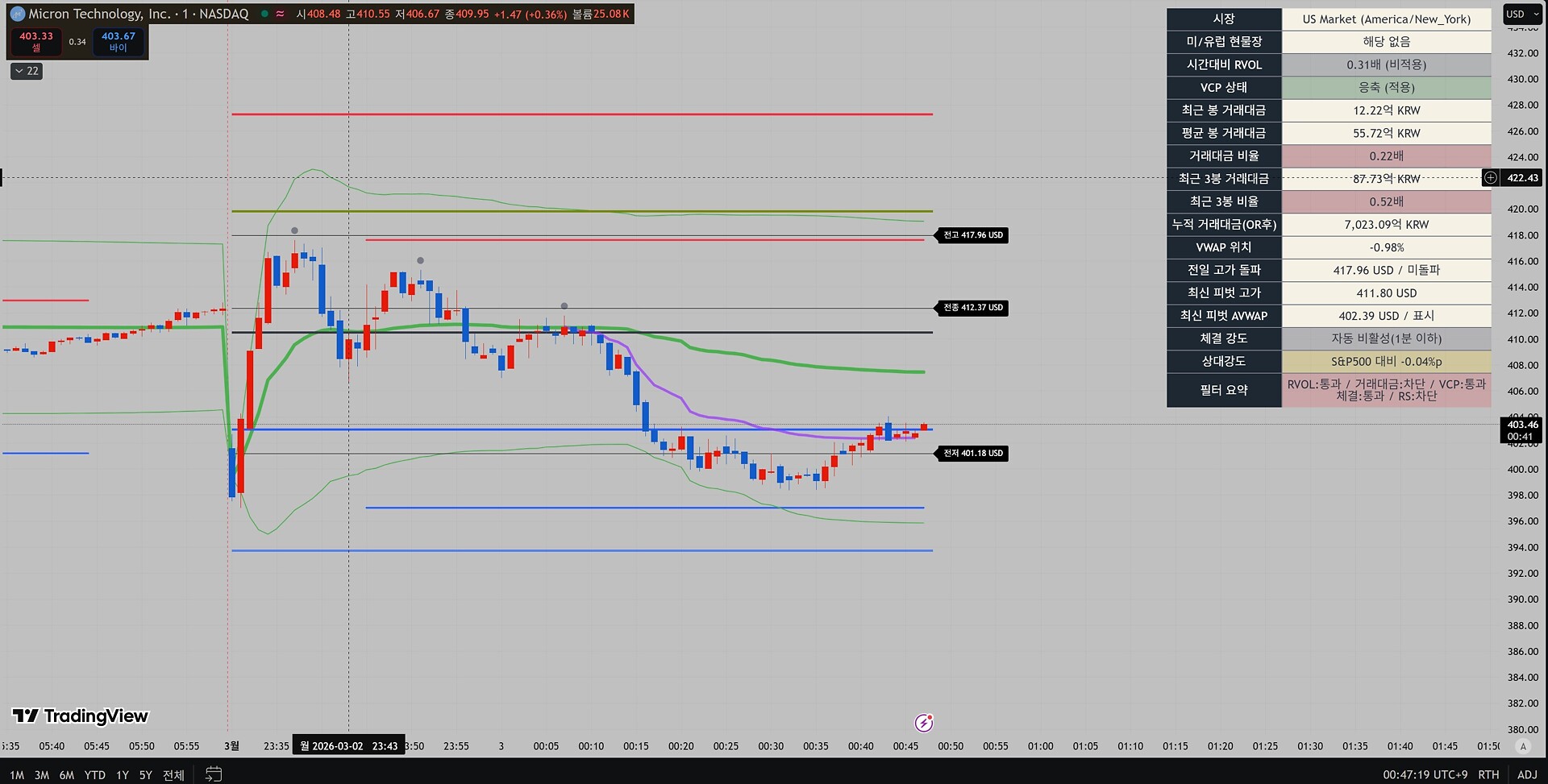
Task: Click the 최신 피벗 AVWAP row header
Action: coord(1224,316)
